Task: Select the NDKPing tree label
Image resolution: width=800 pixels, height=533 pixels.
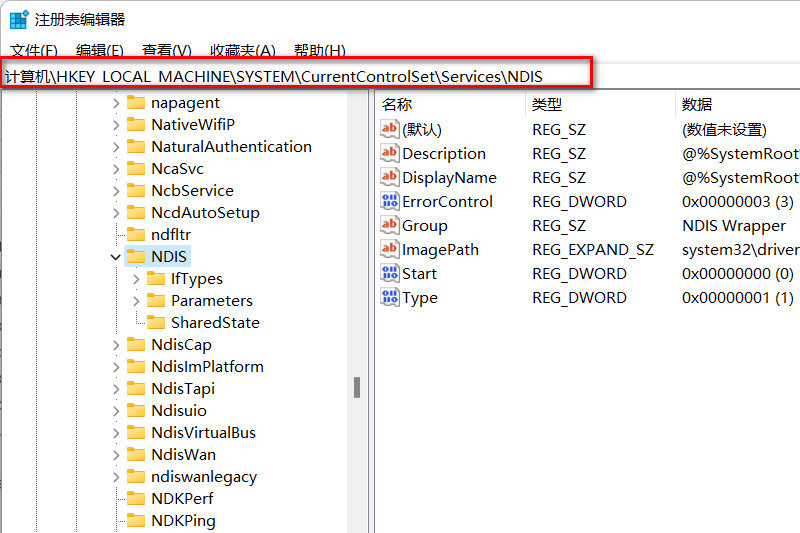Action: (184, 521)
